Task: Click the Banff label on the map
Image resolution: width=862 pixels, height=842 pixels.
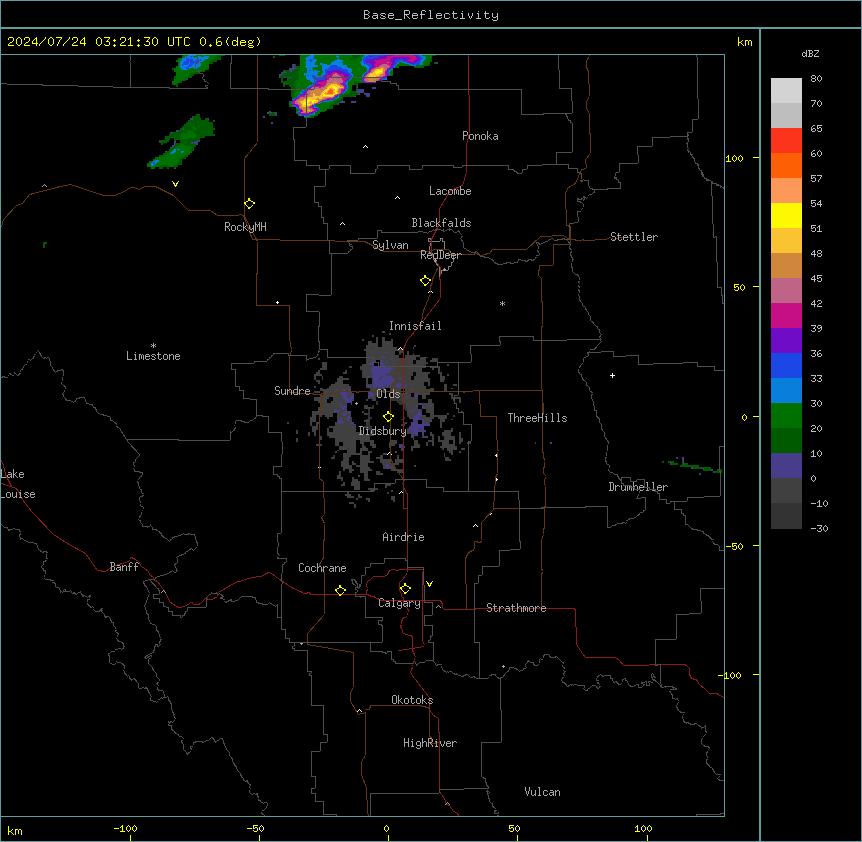Action: coord(124,567)
